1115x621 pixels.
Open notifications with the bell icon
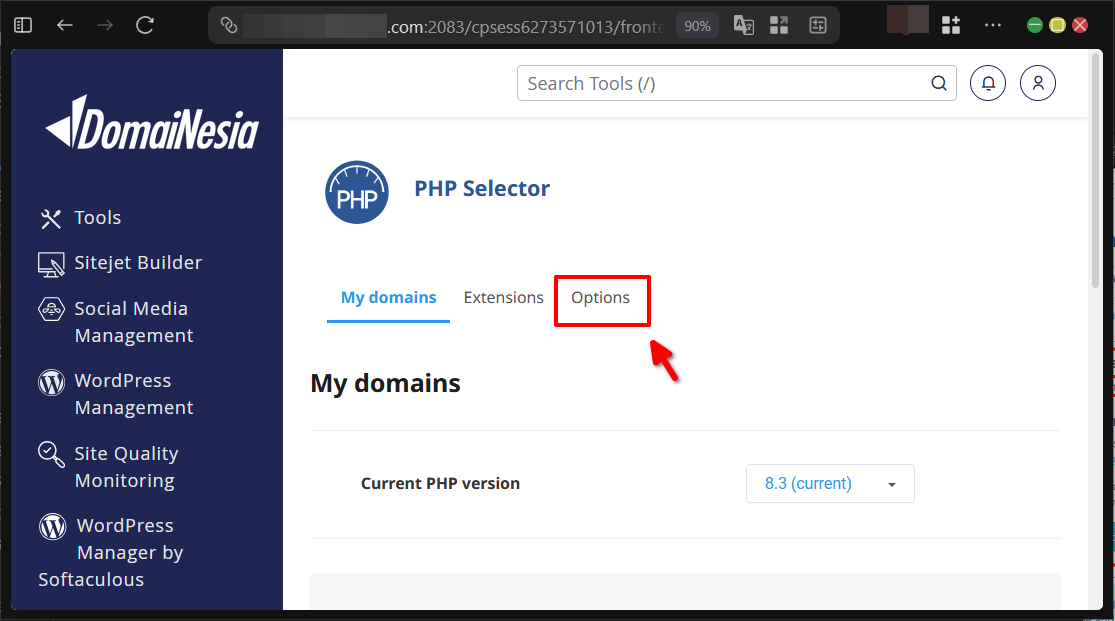tap(988, 83)
